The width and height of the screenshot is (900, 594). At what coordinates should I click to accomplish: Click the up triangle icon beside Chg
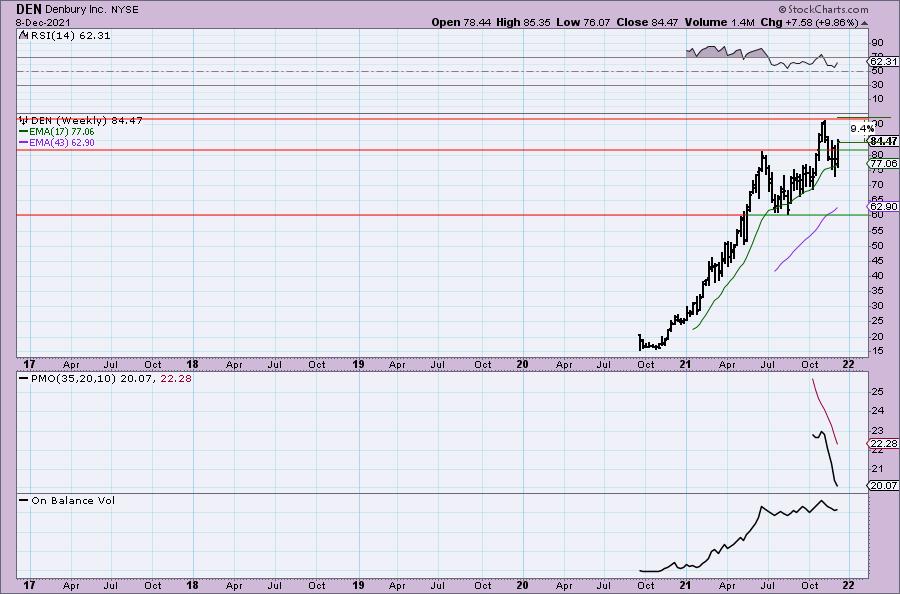click(864, 23)
